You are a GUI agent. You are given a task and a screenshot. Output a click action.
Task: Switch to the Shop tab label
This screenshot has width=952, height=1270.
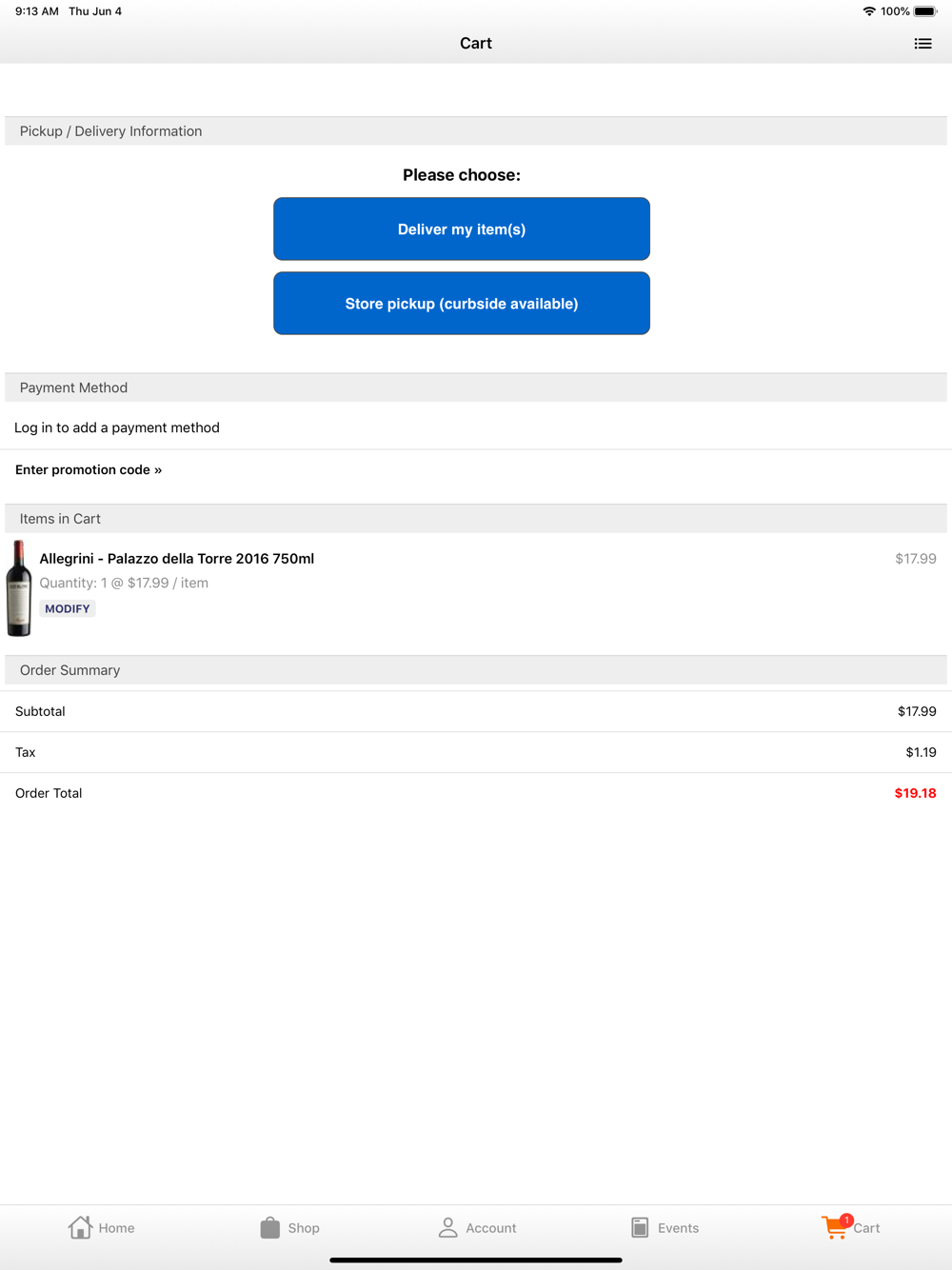(304, 1228)
